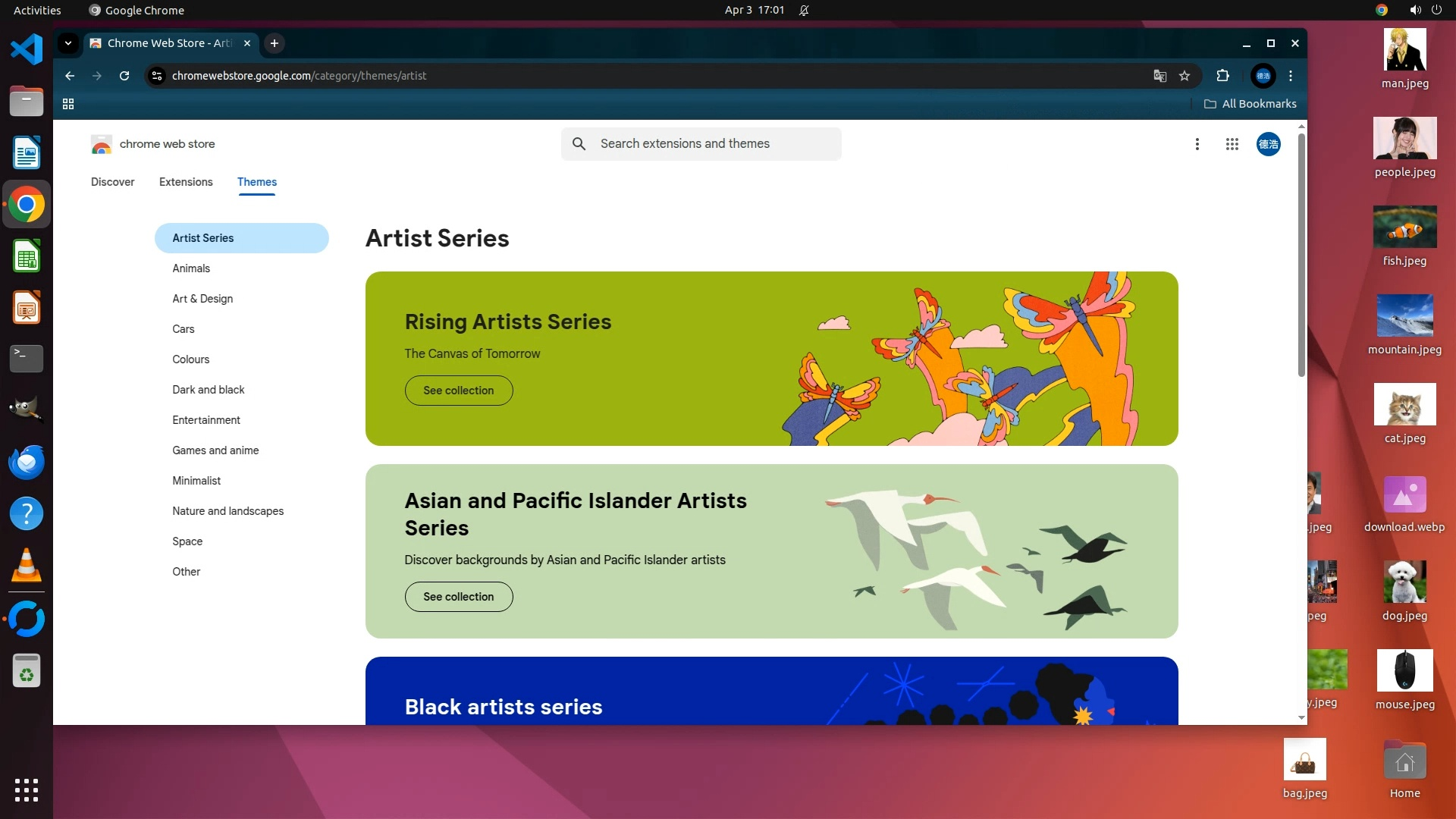Click the page vertical scrollbar
Viewport: 1456px width, 819px height.
(1301, 254)
